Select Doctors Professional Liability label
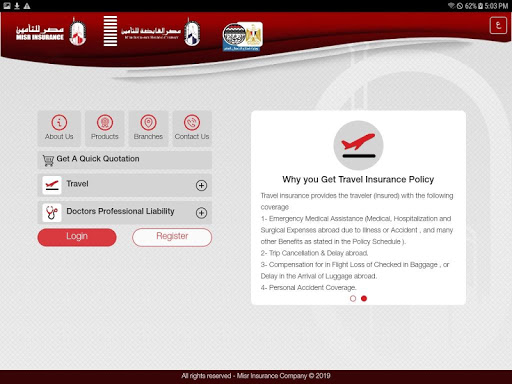The width and height of the screenshot is (512, 384). click(x=120, y=211)
